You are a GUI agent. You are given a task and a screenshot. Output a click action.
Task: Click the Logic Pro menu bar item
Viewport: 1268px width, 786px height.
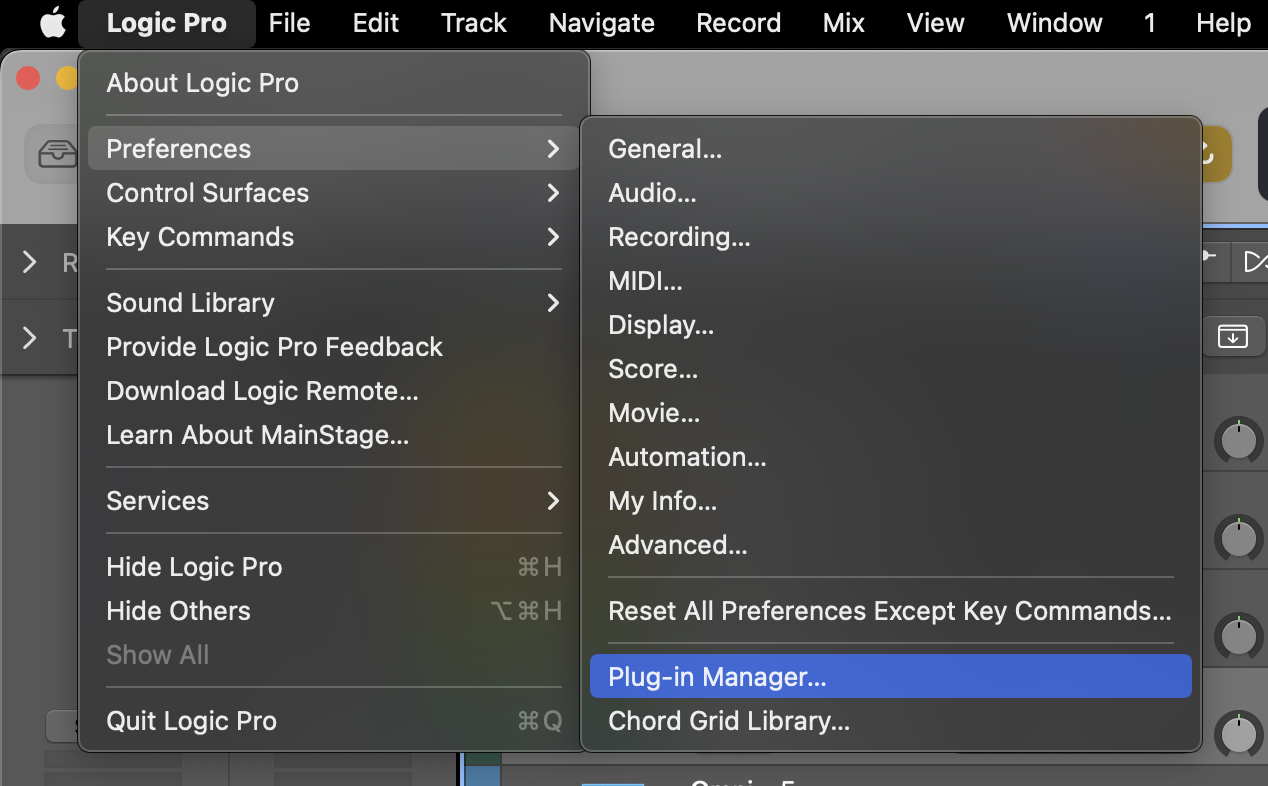[x=166, y=23]
